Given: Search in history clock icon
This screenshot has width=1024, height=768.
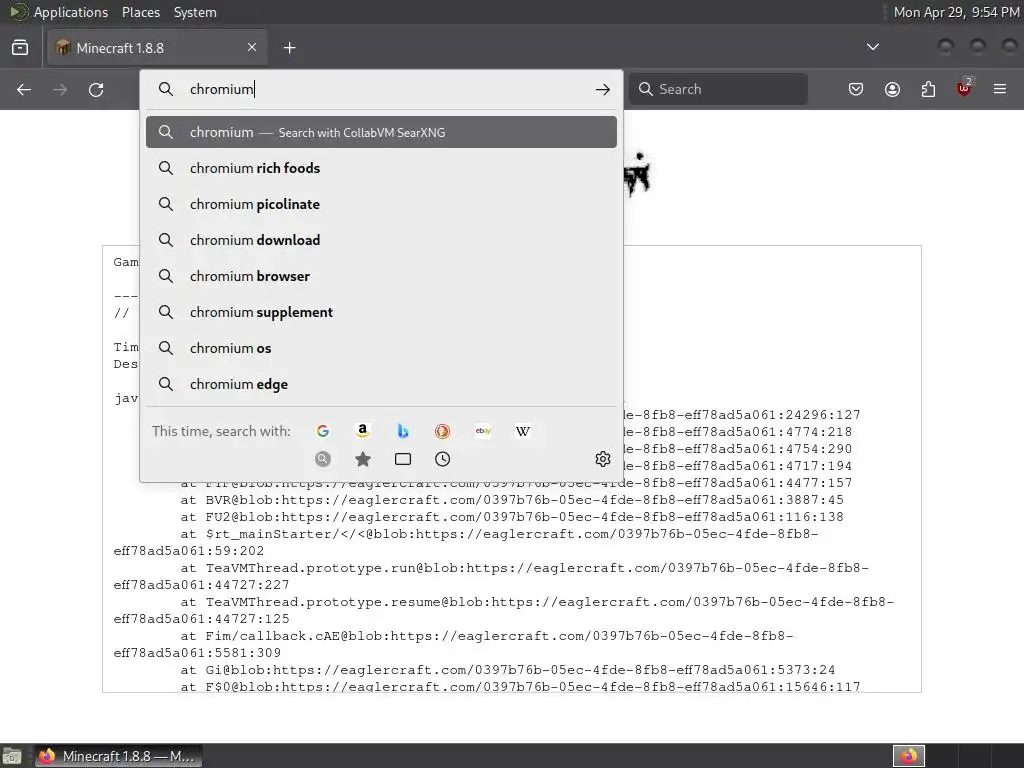Looking at the screenshot, I should (x=442, y=459).
